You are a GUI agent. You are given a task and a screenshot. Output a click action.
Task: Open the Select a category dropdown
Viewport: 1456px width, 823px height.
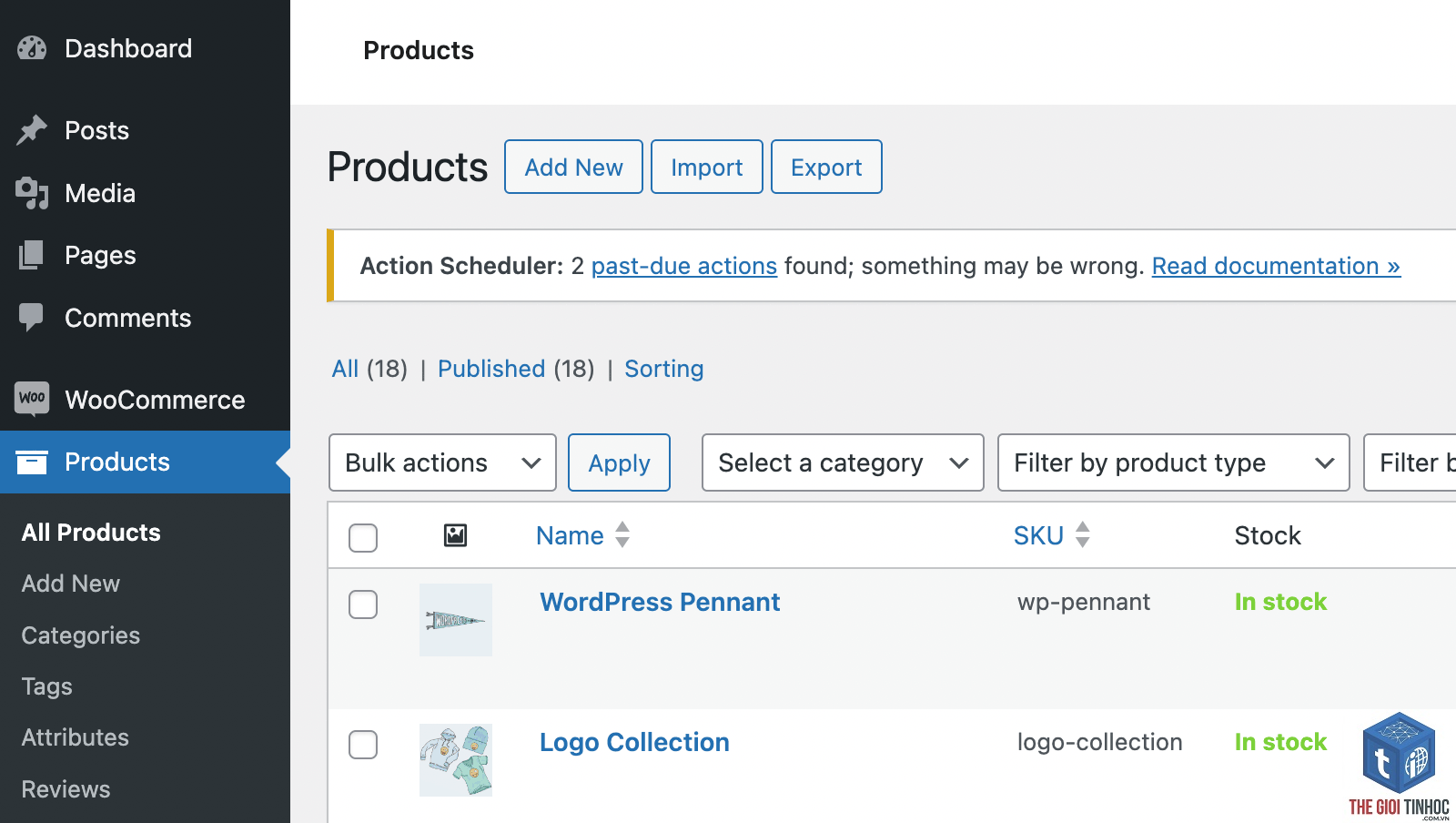tap(843, 462)
